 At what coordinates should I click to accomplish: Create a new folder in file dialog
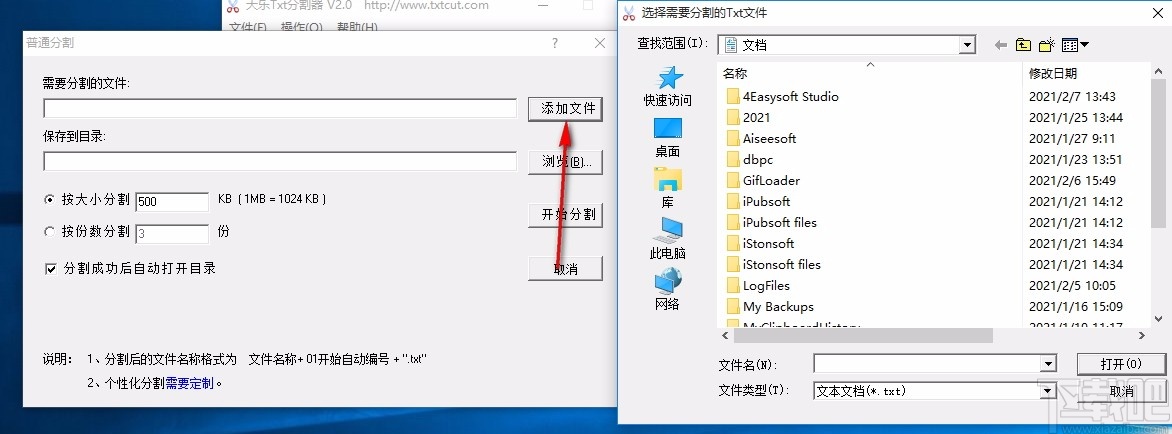point(1046,45)
